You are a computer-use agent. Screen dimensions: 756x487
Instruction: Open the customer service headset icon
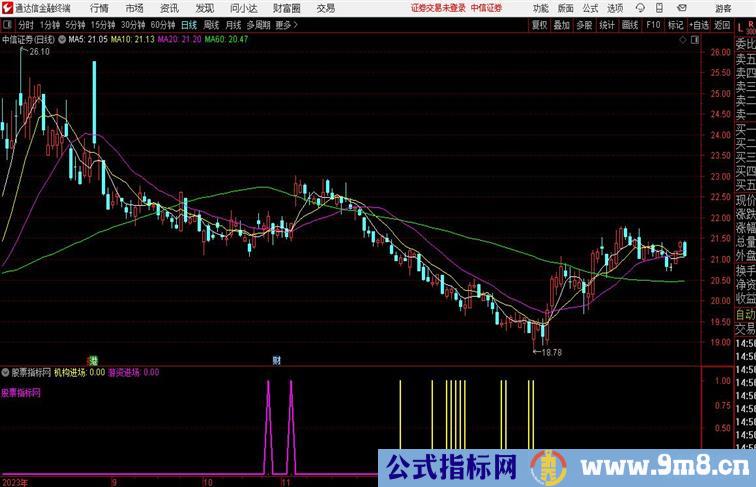point(640,8)
